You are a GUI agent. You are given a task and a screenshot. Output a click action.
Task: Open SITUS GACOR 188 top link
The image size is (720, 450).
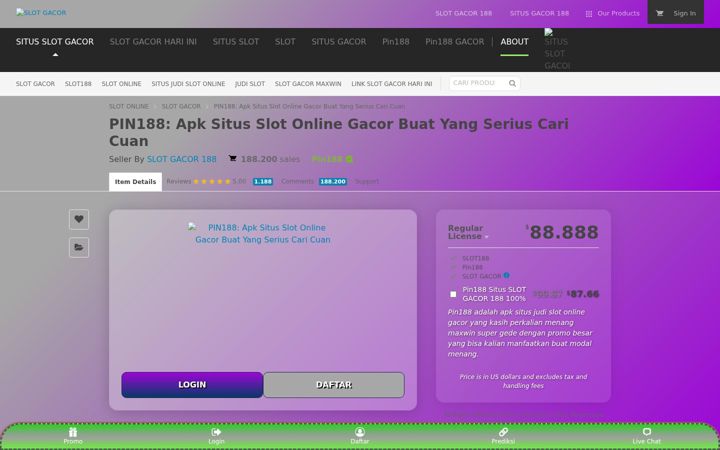click(539, 13)
